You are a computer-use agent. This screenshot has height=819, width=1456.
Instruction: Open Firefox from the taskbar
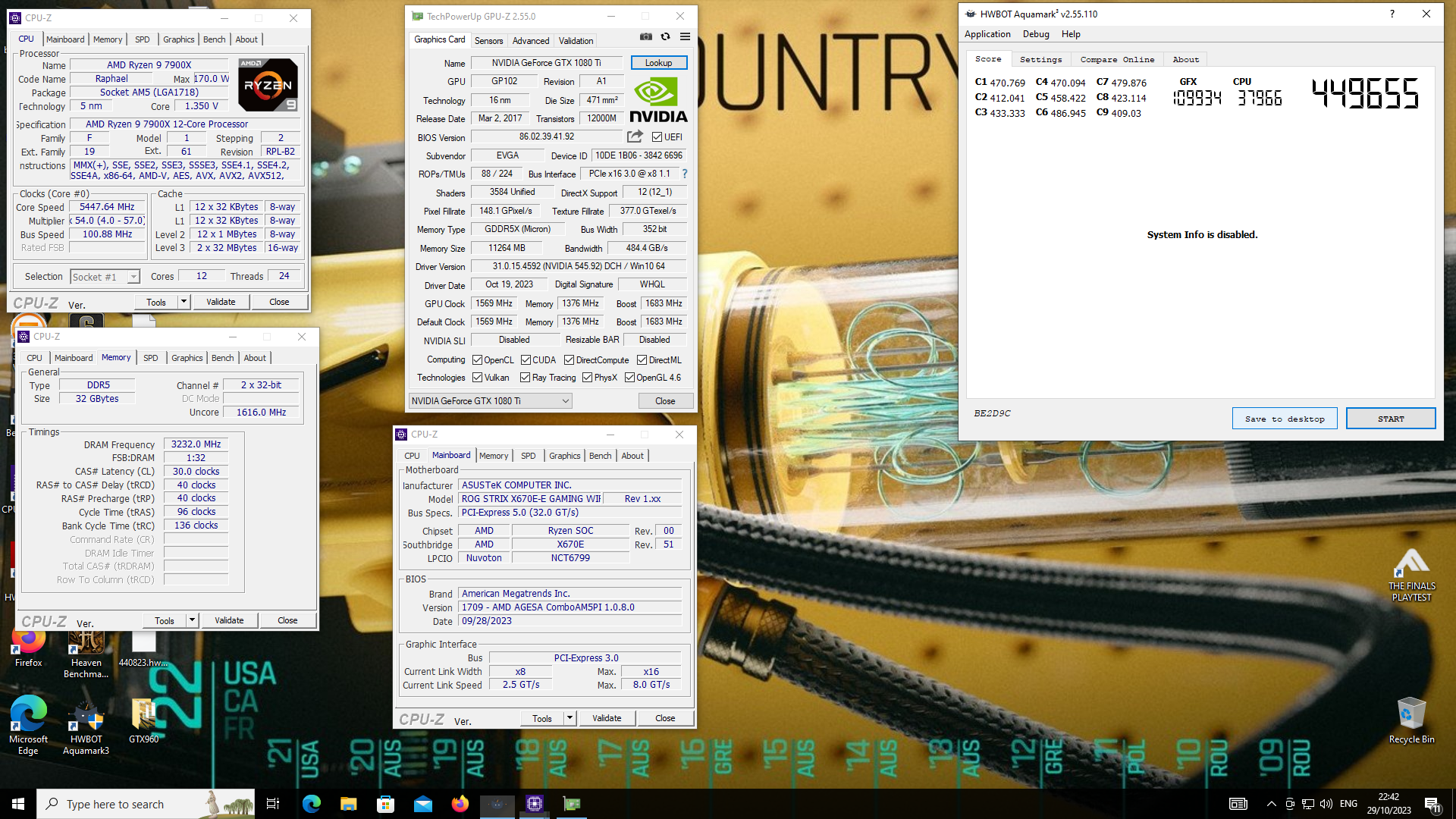coord(460,804)
